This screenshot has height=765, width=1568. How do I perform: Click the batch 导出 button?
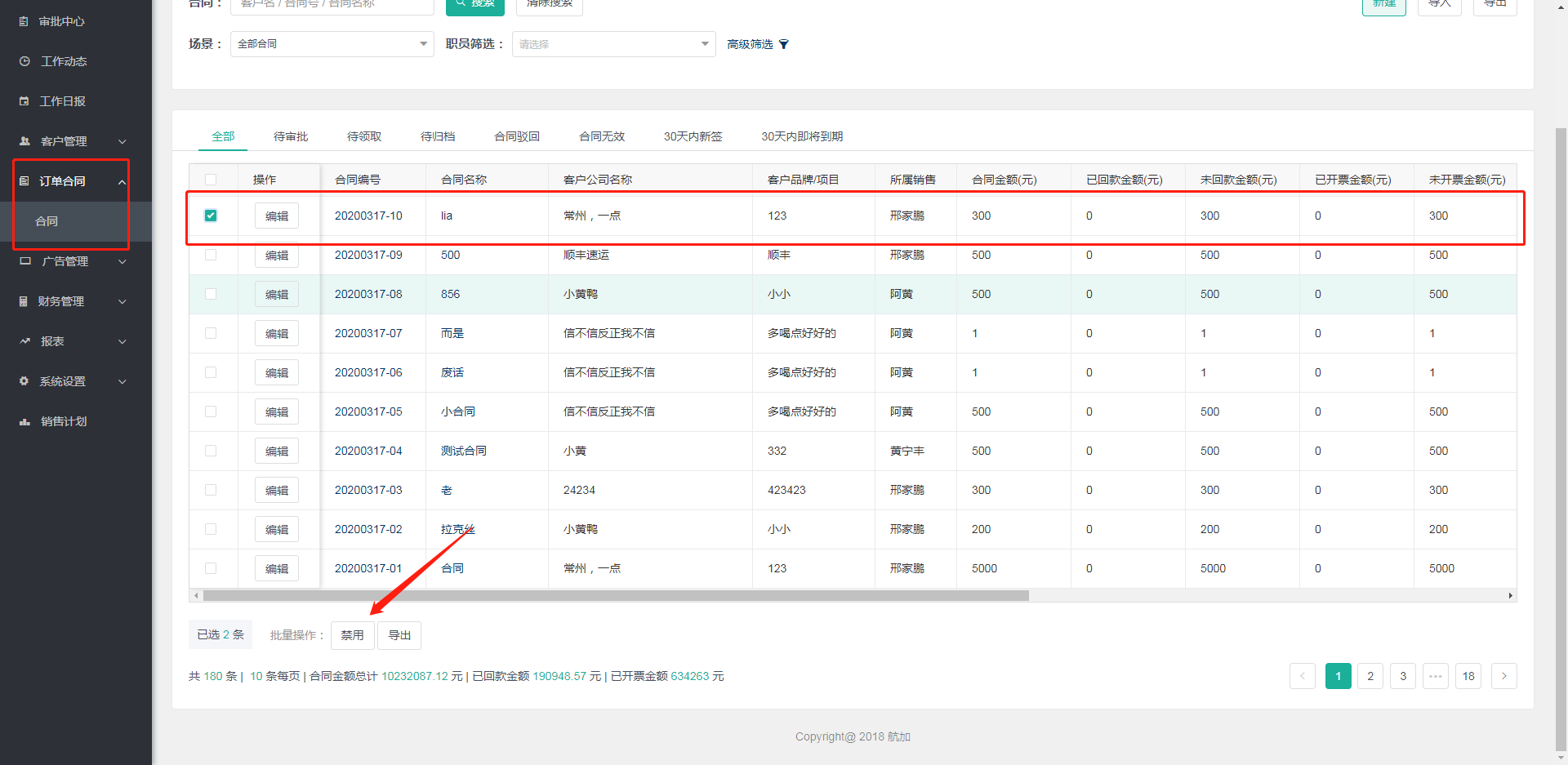(399, 635)
